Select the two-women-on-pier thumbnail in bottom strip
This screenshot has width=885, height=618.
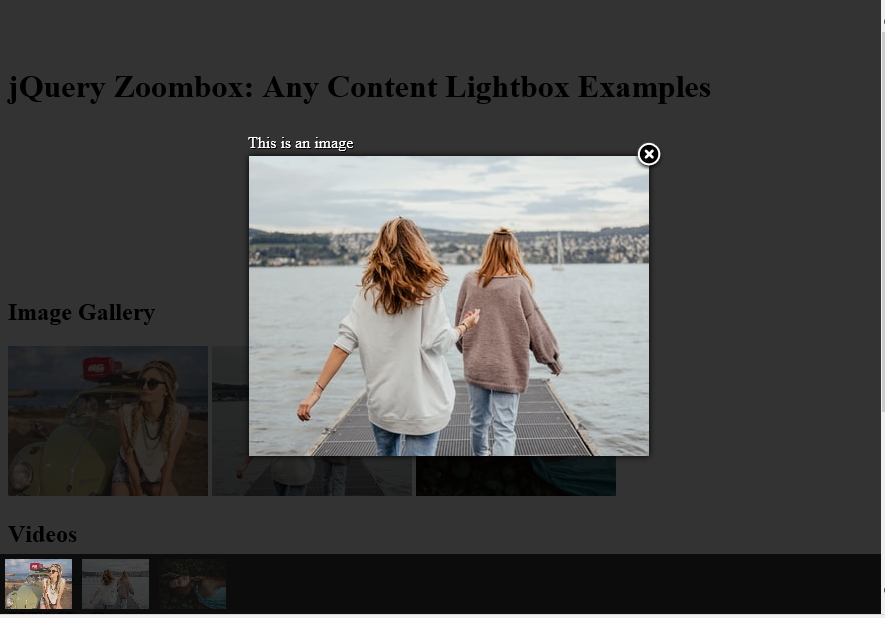click(x=115, y=584)
